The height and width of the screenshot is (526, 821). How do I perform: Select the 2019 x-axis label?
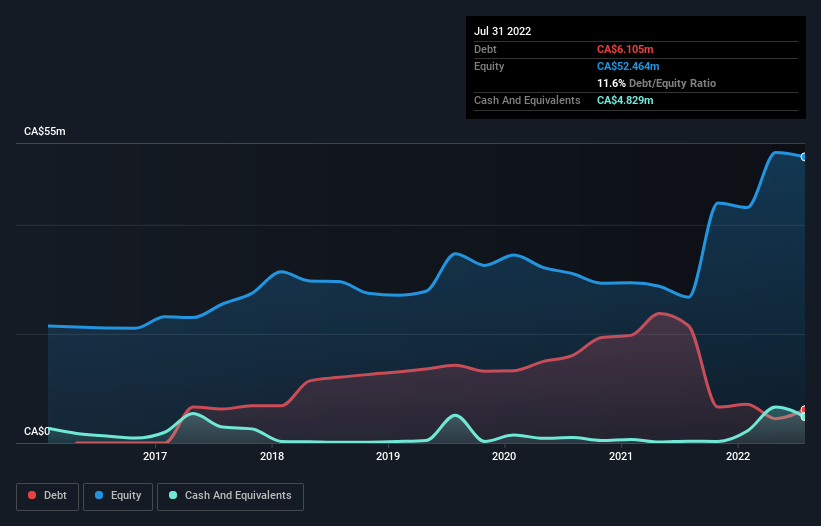[388, 456]
